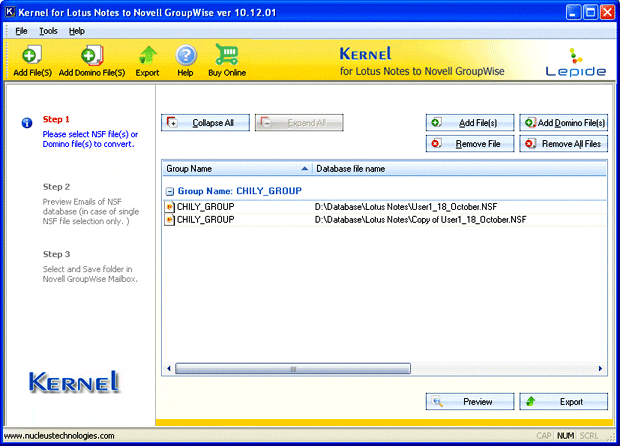Click the Step 2 heading in the sidebar
Image resolution: width=620 pixels, height=446 pixels.
coord(57,187)
